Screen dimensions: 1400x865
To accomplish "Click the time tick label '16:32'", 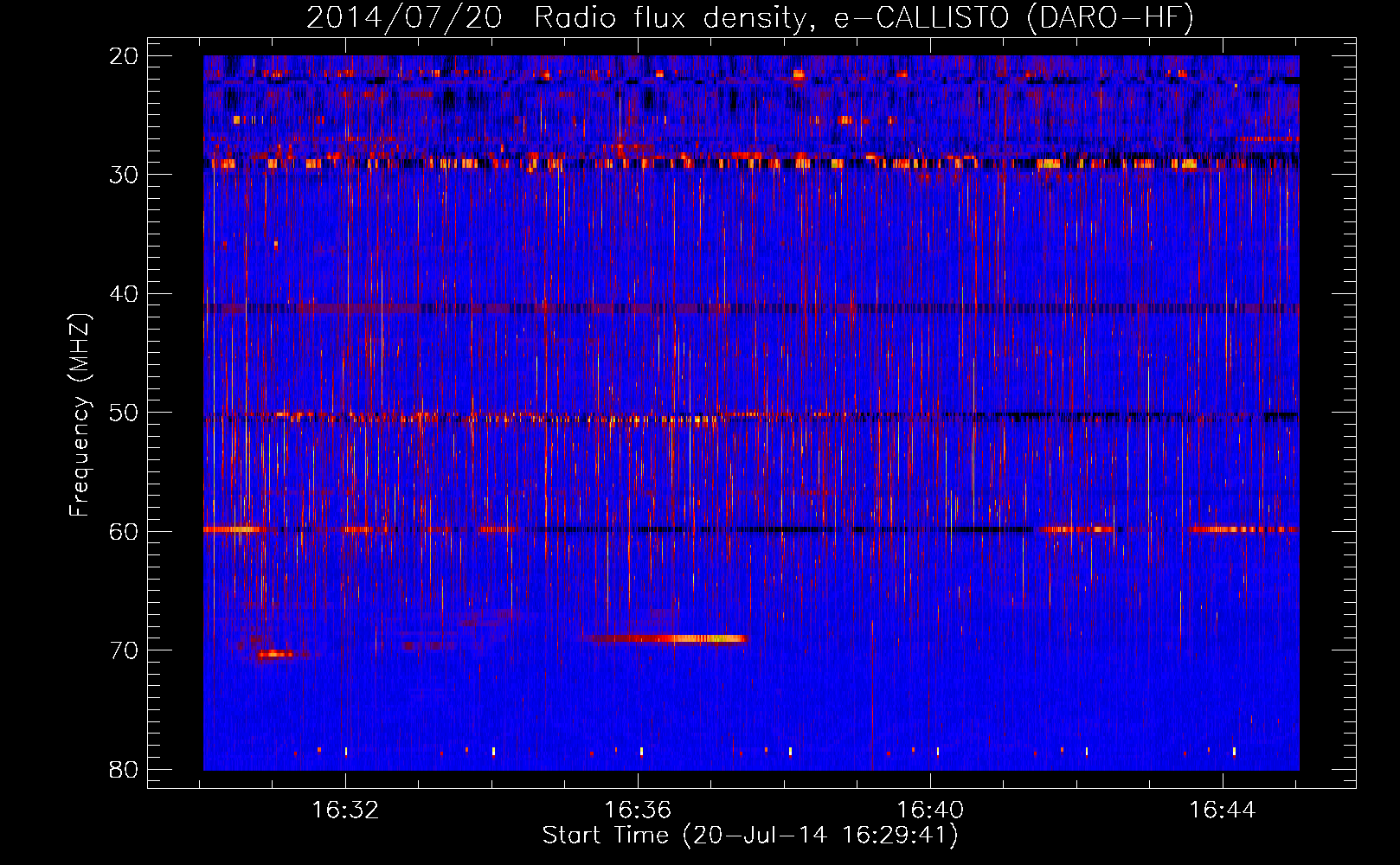I will tap(345, 811).
